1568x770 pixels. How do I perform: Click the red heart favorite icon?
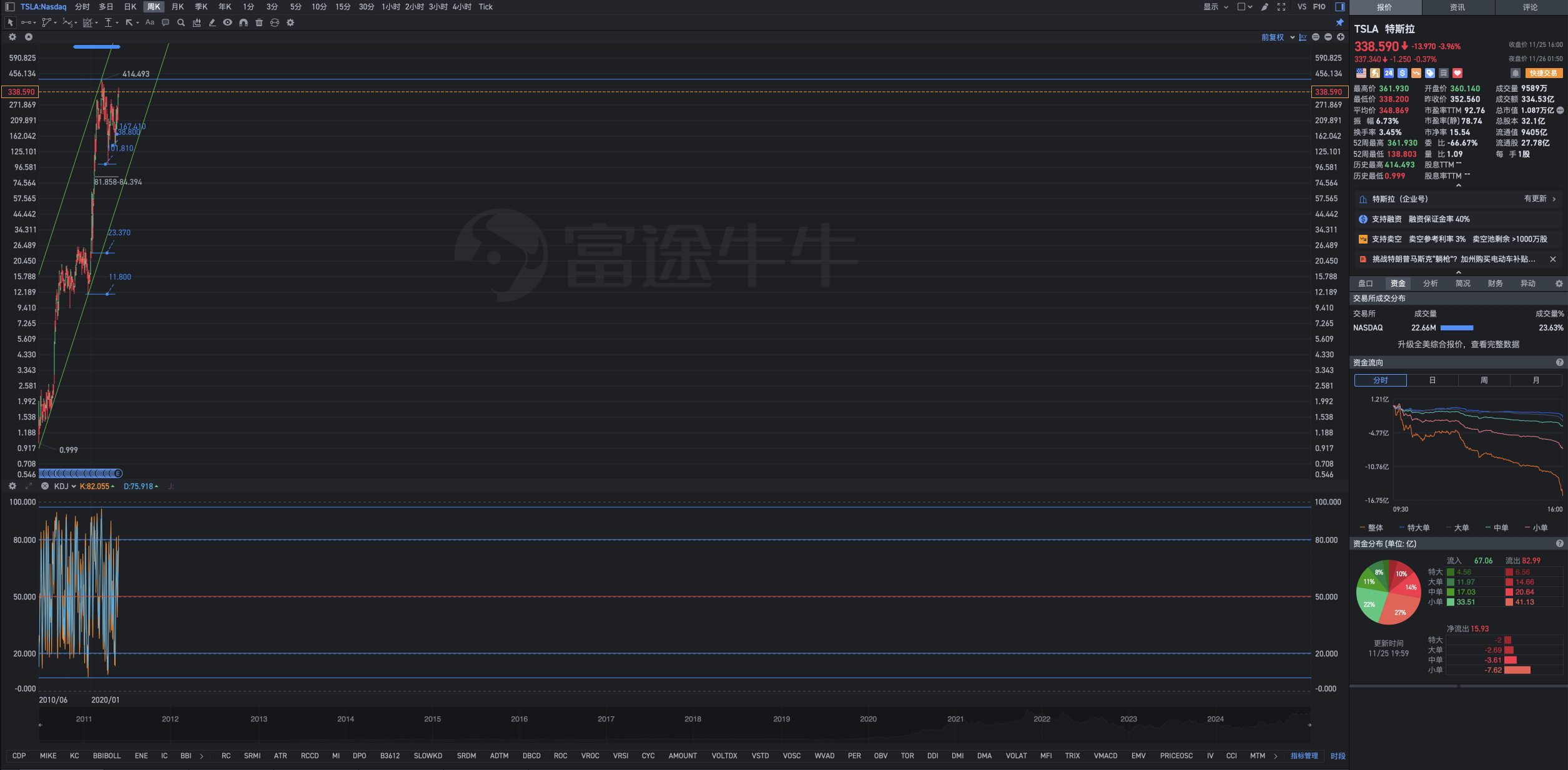(x=1457, y=73)
